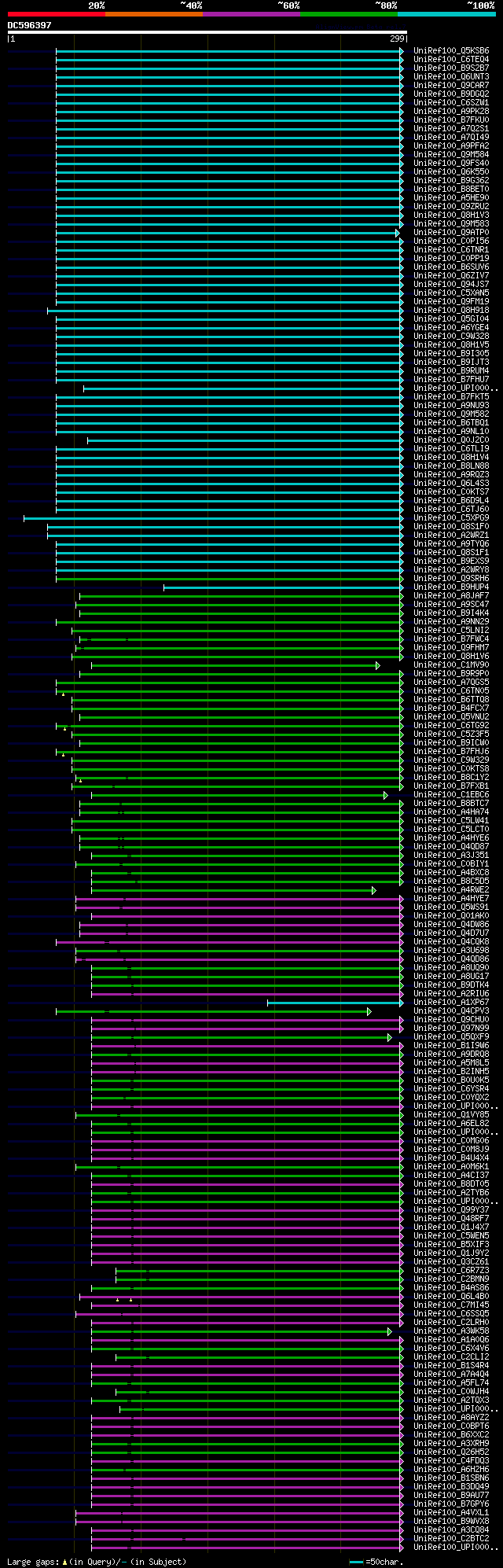Click the short cyan bar of UniRef100_A1XP67
Screen dimensions: 503x1568
pyautogui.click(x=335, y=1003)
